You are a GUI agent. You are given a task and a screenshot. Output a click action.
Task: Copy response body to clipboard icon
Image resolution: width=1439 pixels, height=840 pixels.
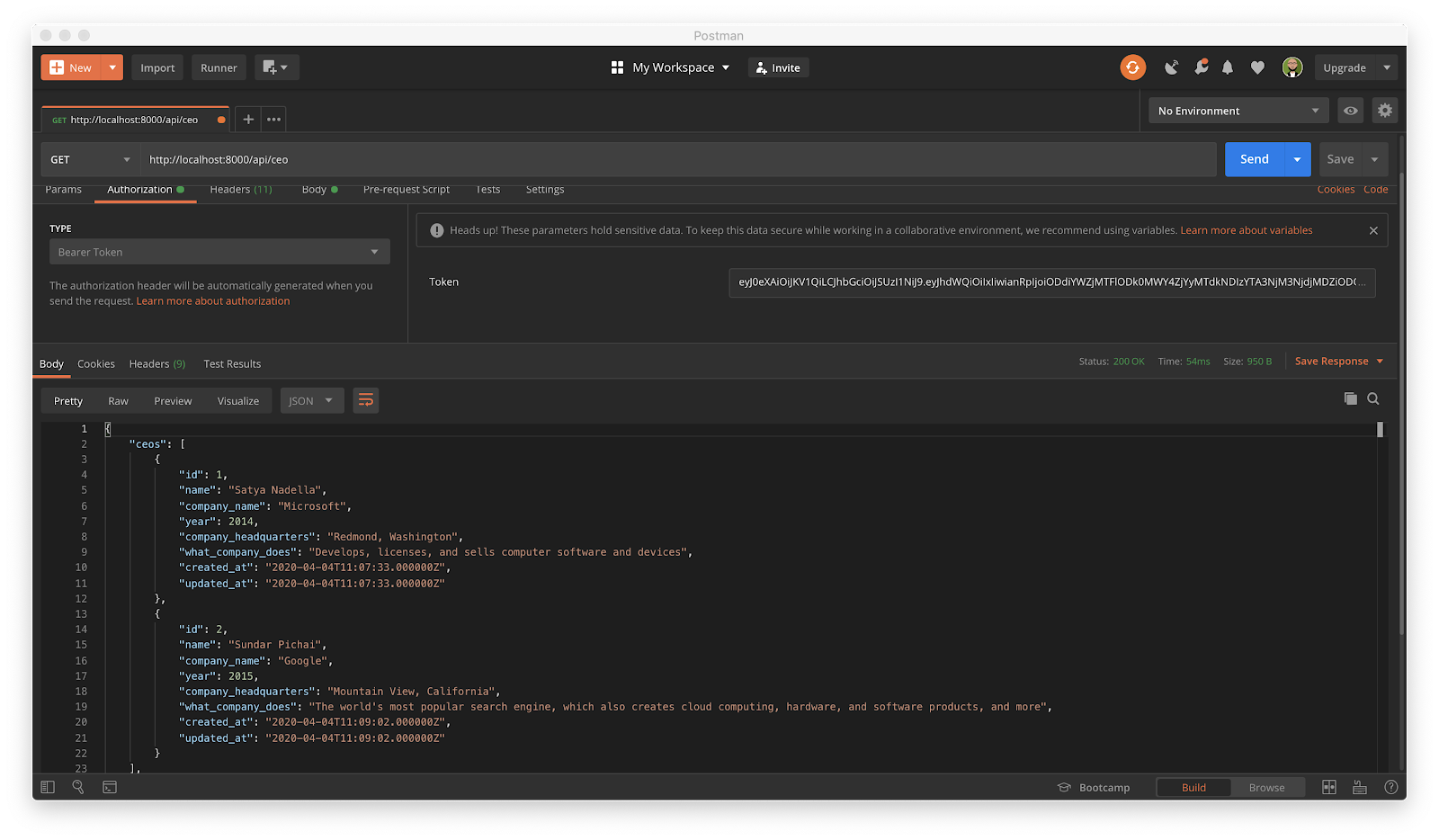point(1350,398)
